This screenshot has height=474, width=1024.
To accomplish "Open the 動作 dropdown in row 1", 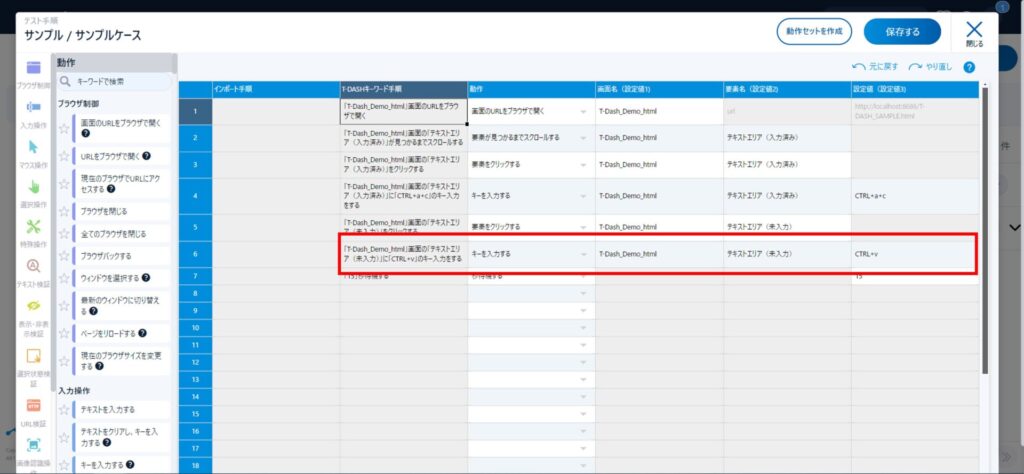I will click(583, 111).
